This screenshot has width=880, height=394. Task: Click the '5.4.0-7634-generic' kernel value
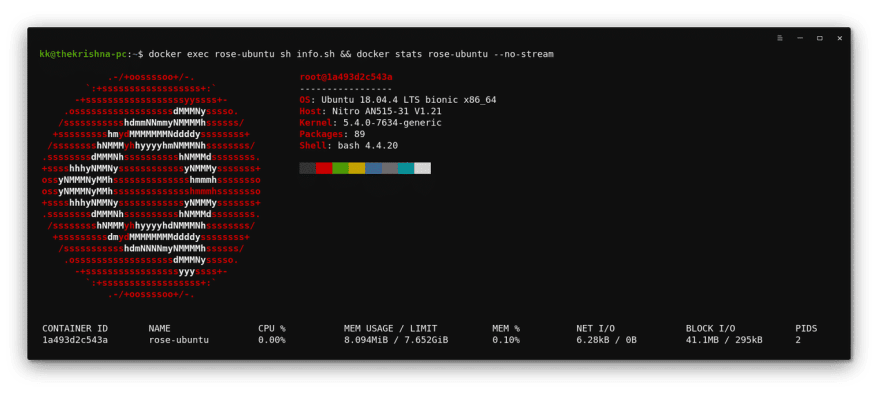(x=392, y=123)
